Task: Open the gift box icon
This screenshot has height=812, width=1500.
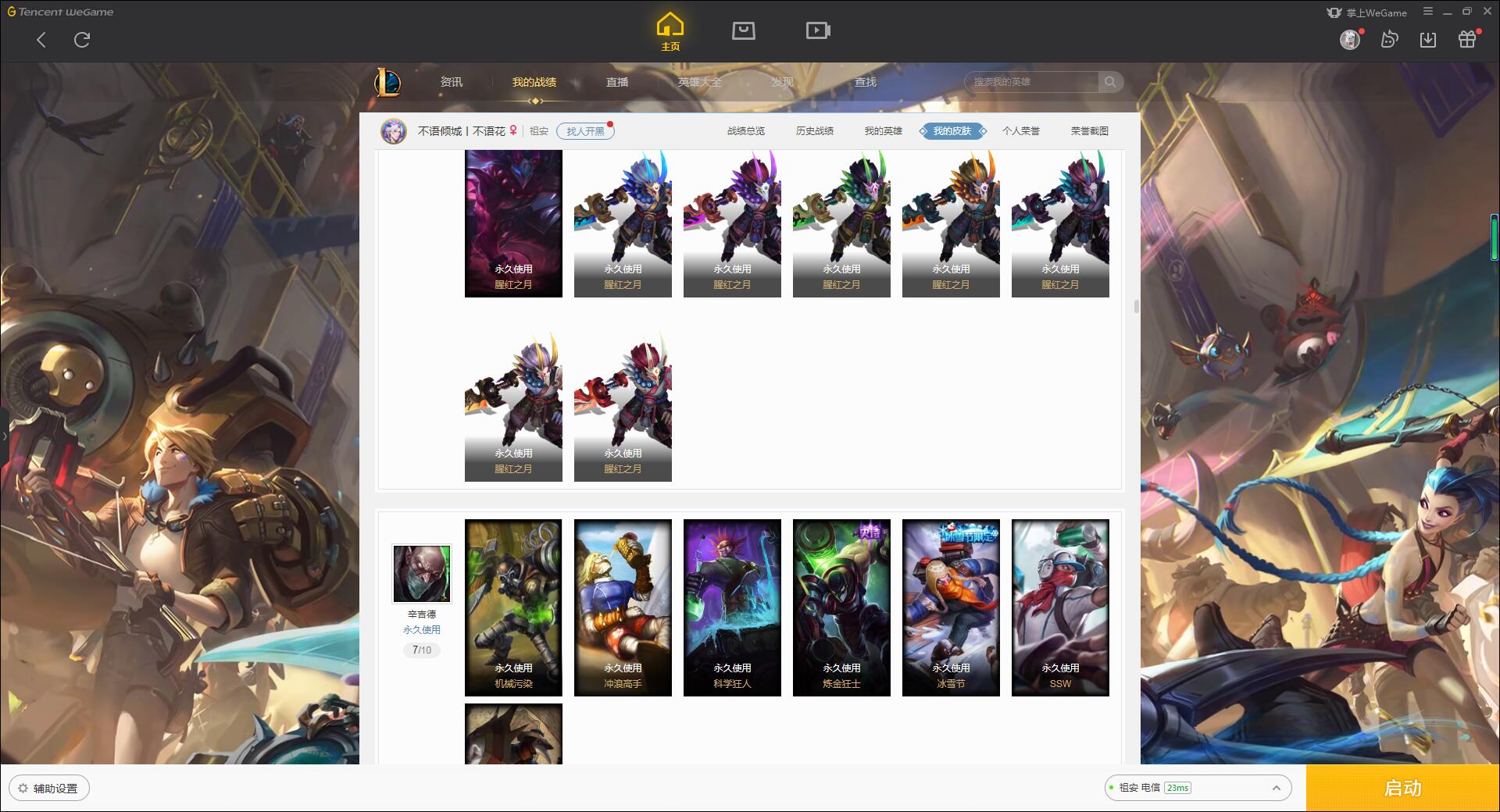Action: 1467,39
